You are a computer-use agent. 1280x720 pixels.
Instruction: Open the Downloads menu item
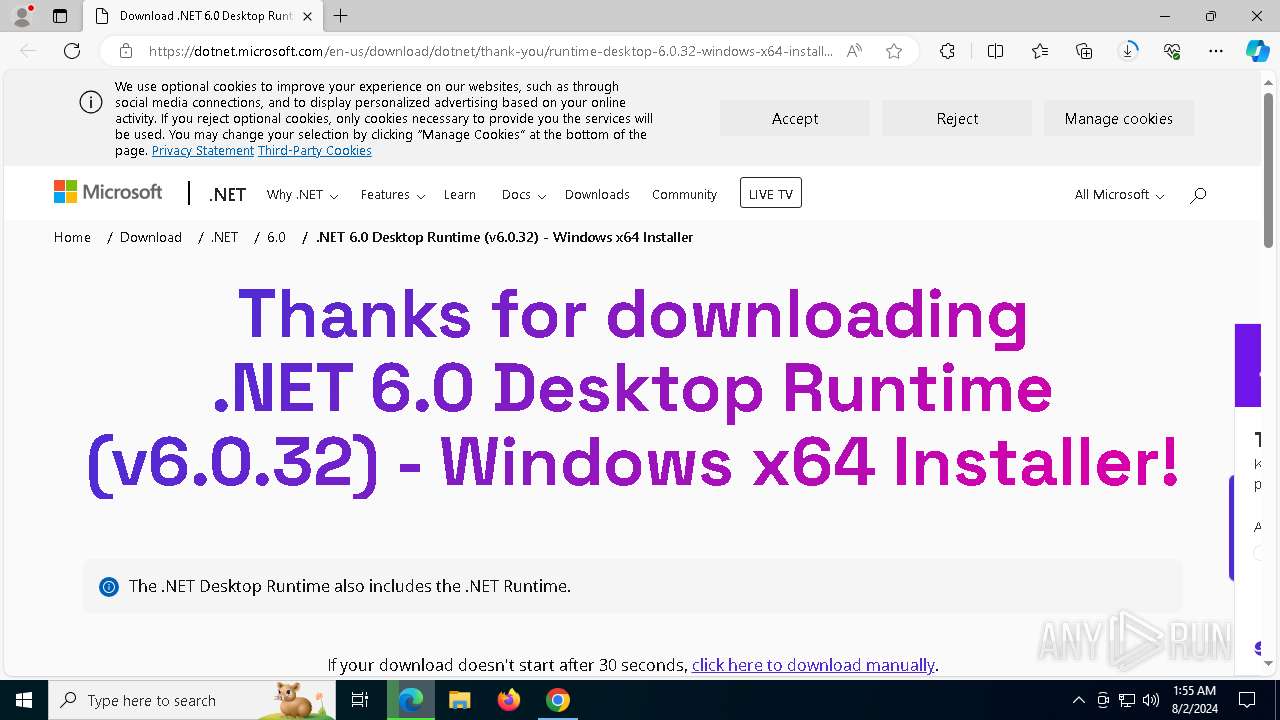coord(597,195)
